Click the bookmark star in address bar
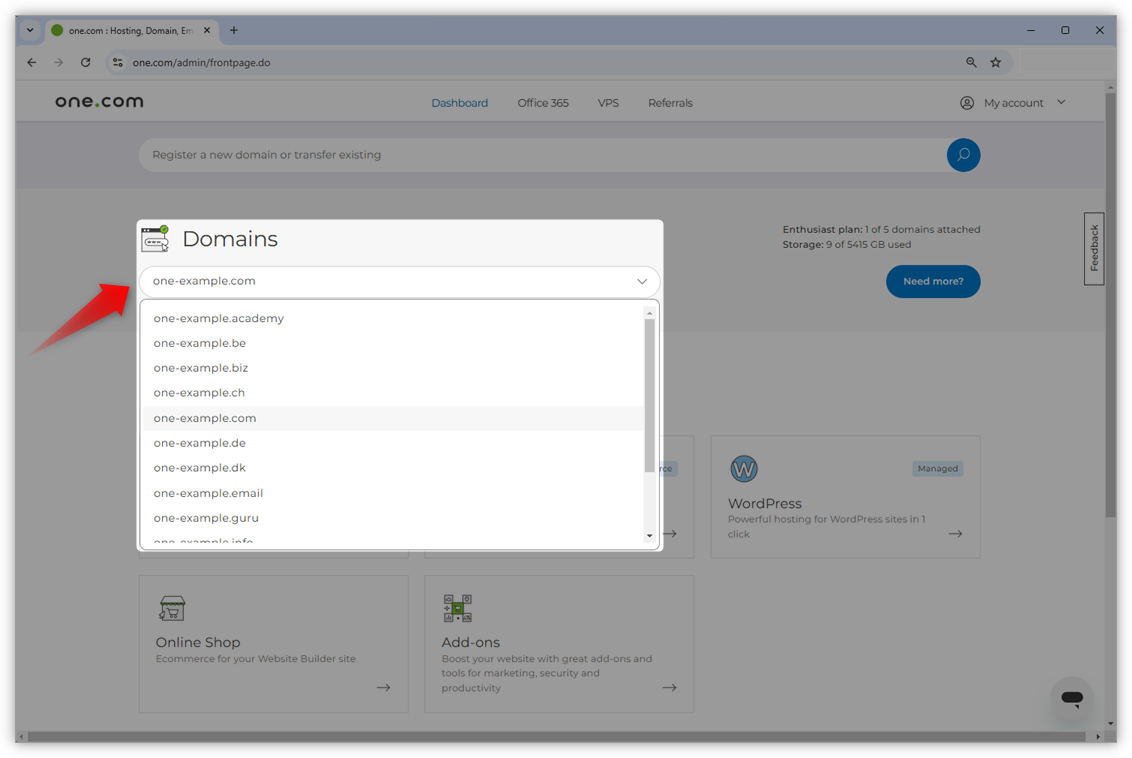The image size is (1132, 758). coord(995,62)
